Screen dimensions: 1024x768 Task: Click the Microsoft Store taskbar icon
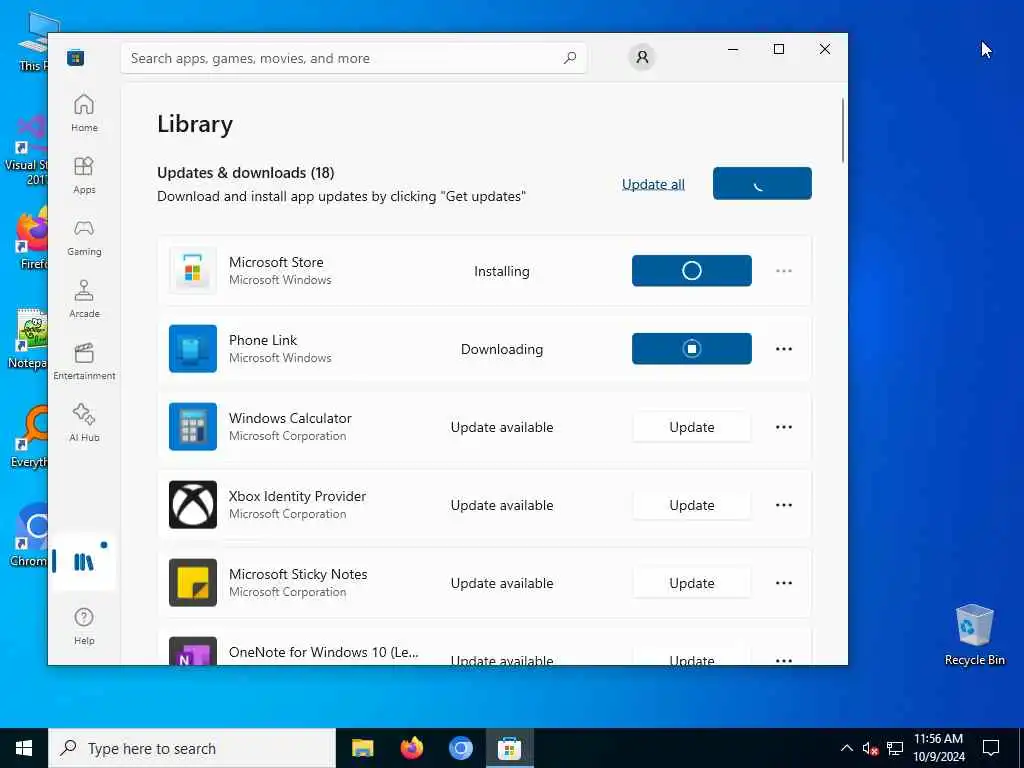tap(509, 748)
